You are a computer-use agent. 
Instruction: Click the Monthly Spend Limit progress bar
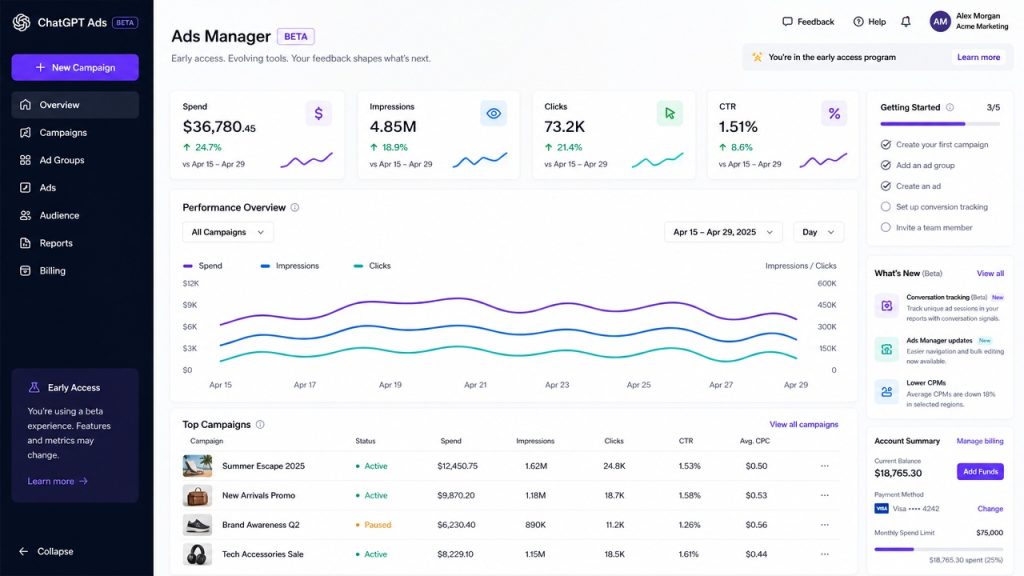click(938, 549)
